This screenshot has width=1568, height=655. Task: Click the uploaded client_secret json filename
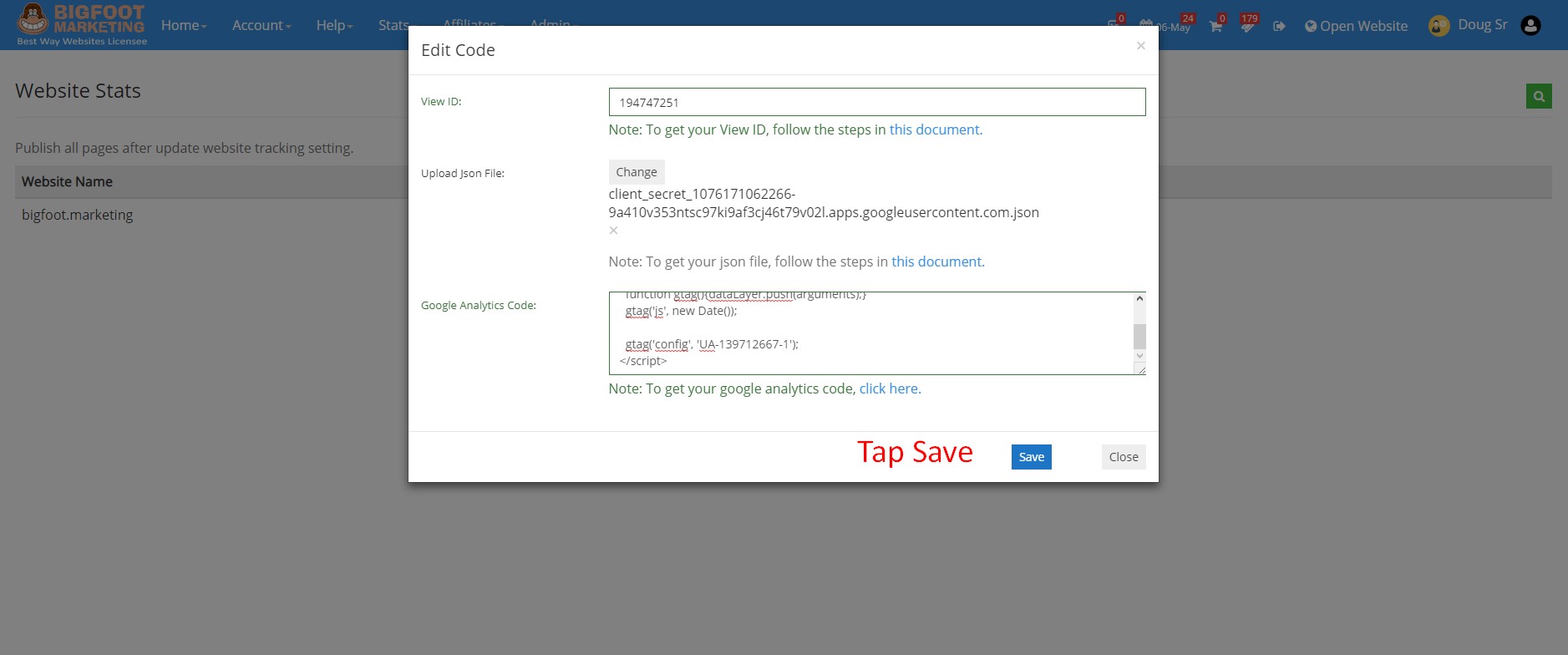pyautogui.click(x=824, y=203)
